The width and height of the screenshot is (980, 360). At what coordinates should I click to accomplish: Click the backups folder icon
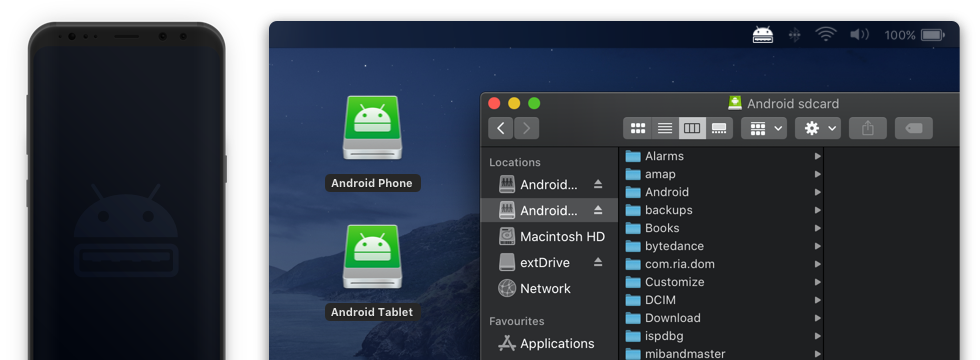pyautogui.click(x=633, y=211)
